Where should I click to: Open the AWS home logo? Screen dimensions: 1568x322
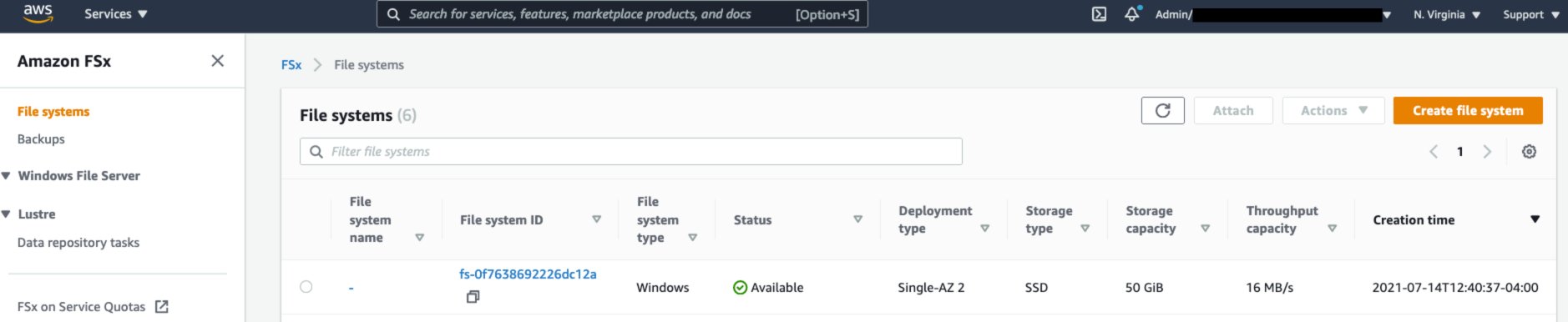[x=38, y=13]
